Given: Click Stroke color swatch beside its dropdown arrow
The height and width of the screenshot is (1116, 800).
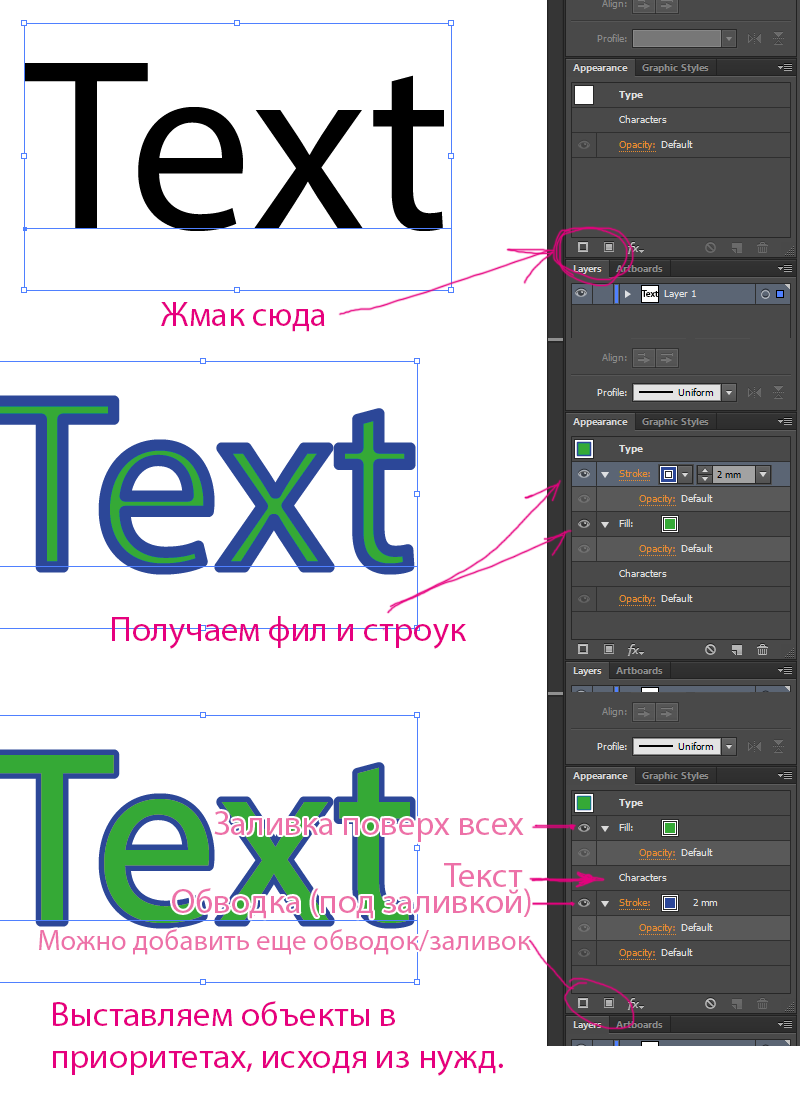Looking at the screenshot, I should tap(668, 474).
